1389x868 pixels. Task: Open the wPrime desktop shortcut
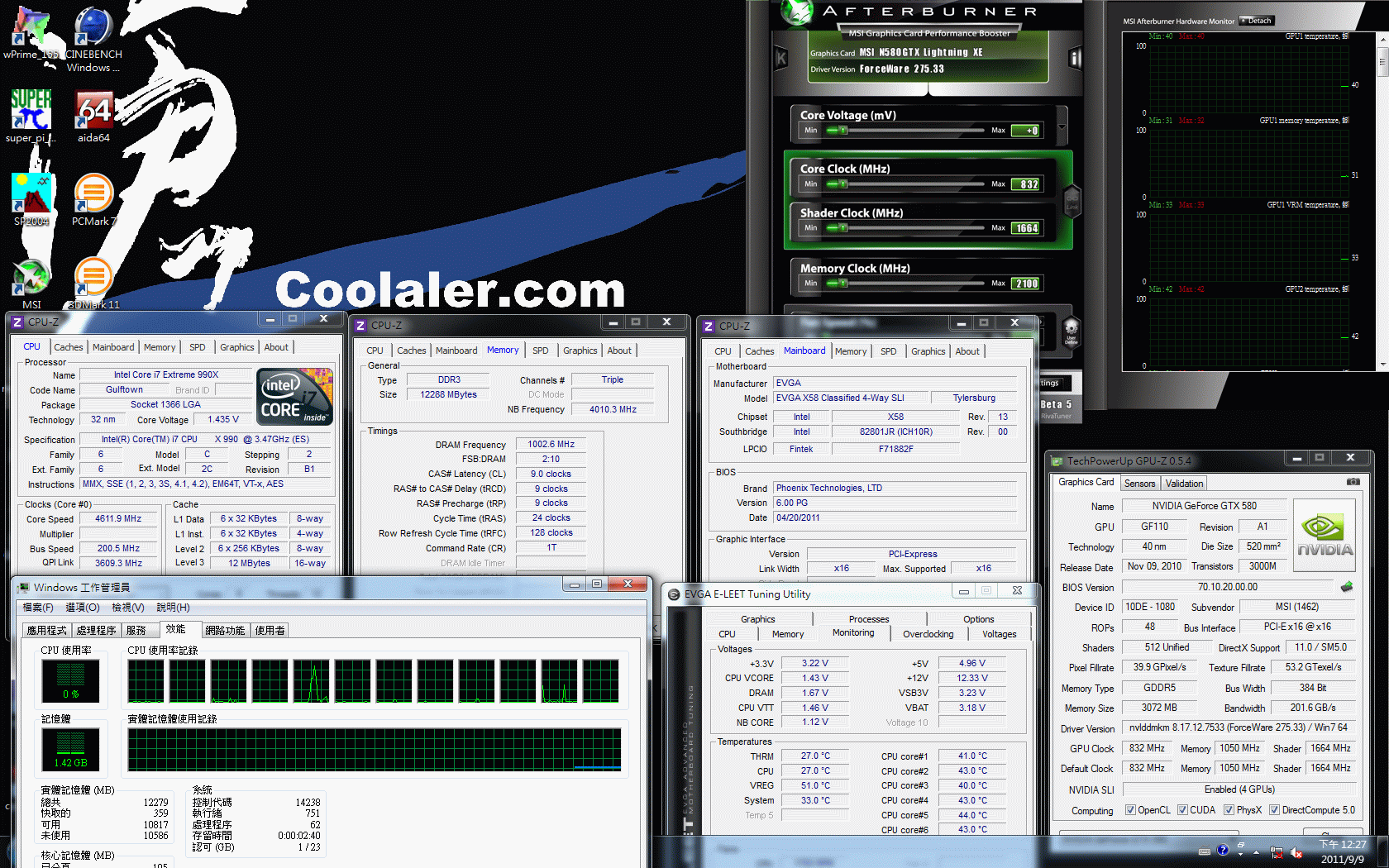[x=31, y=31]
